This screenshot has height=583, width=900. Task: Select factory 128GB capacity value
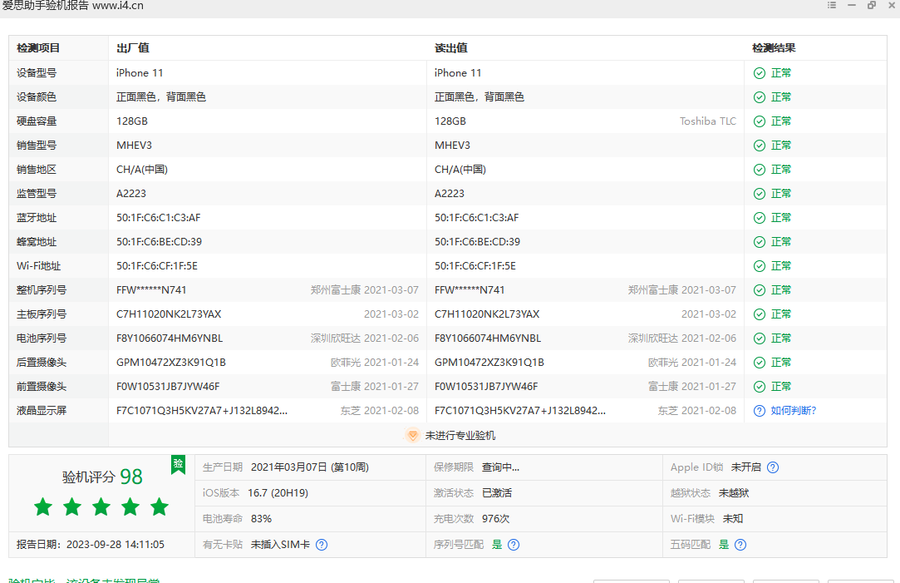coord(131,121)
